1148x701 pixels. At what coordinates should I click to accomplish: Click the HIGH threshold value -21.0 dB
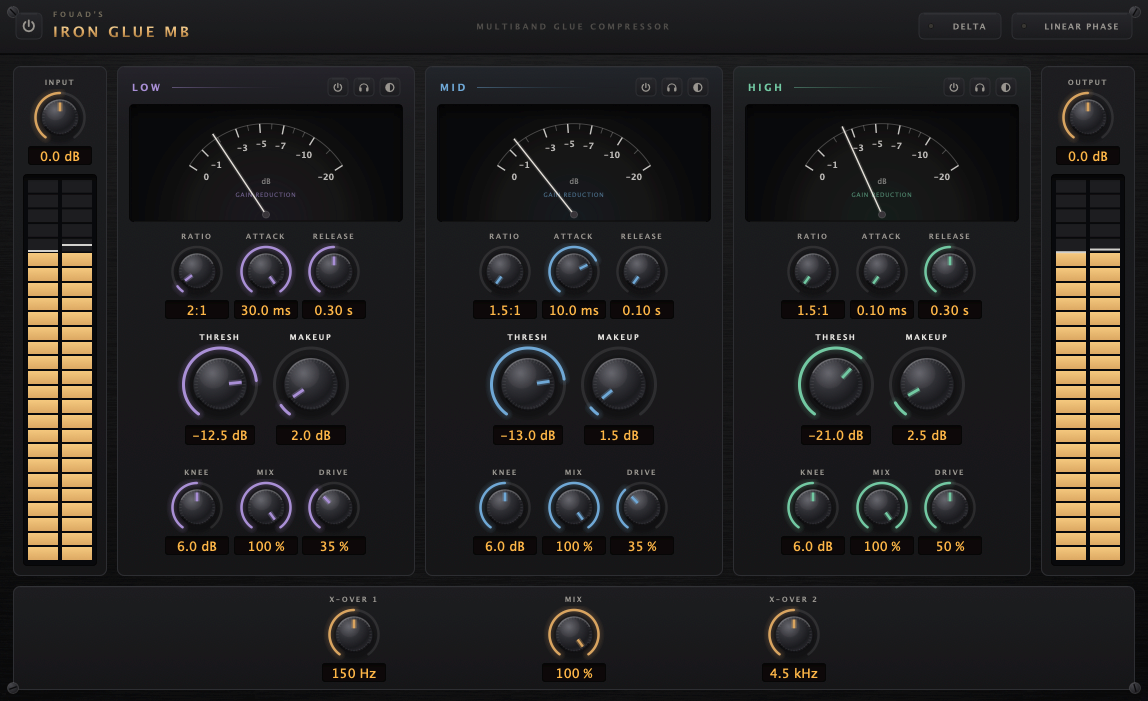tap(835, 435)
